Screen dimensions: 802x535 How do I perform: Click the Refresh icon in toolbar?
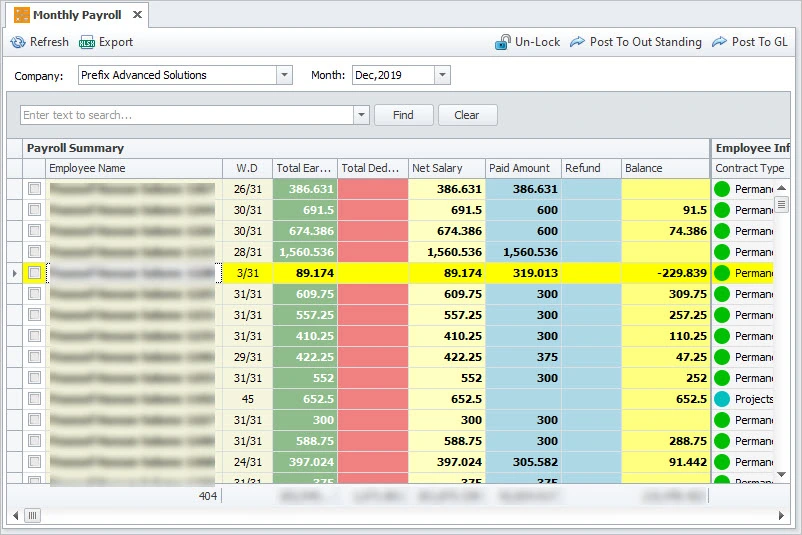(x=18, y=42)
